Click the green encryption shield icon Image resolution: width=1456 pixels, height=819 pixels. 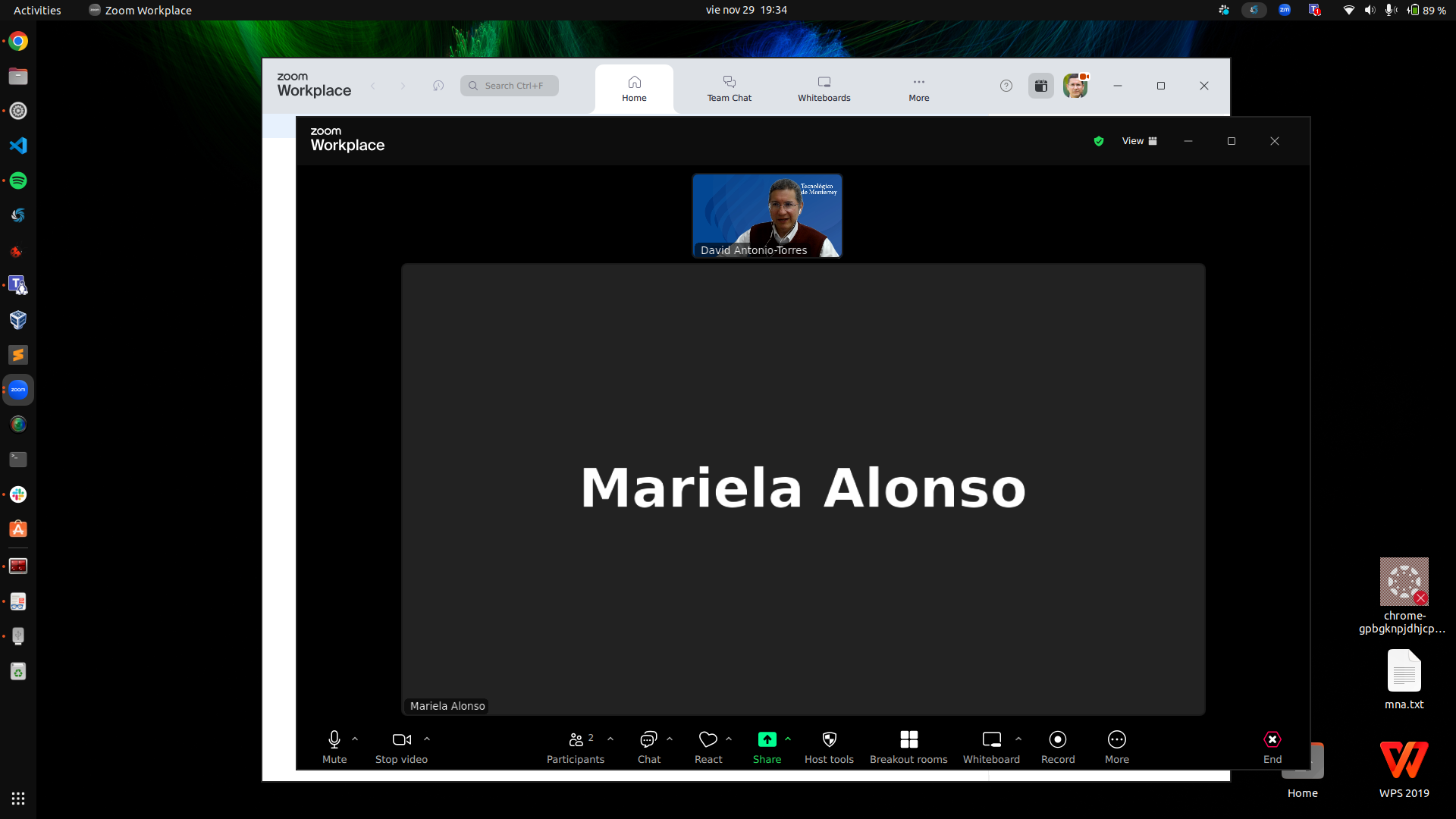pos(1099,141)
